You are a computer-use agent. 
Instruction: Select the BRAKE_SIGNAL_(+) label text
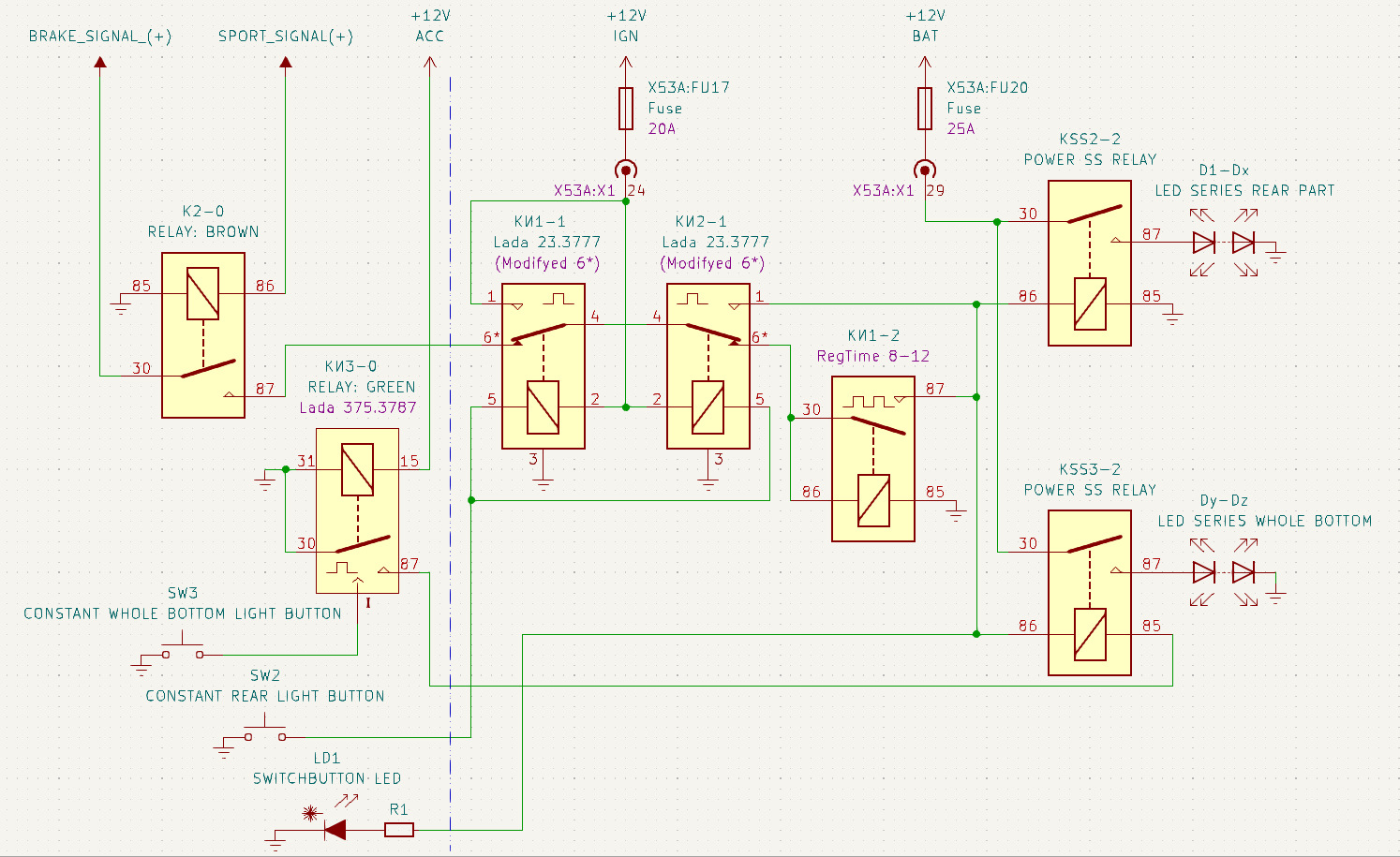coord(100,37)
